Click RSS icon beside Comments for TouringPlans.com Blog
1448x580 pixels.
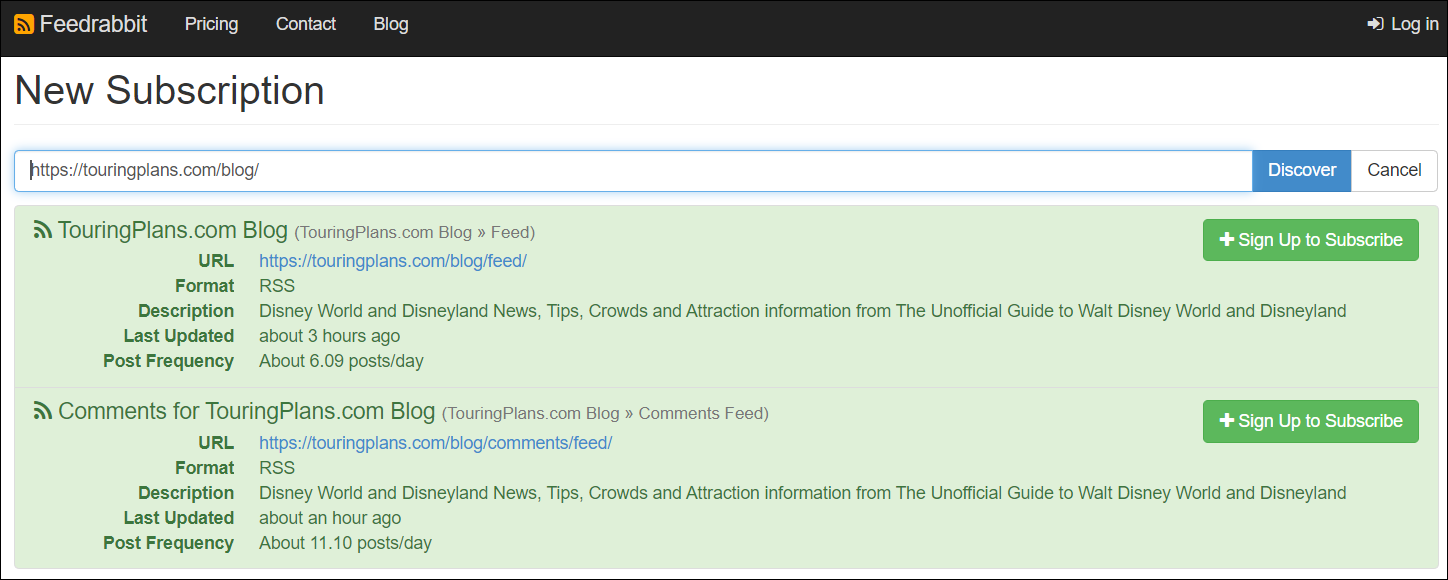[x=43, y=411]
